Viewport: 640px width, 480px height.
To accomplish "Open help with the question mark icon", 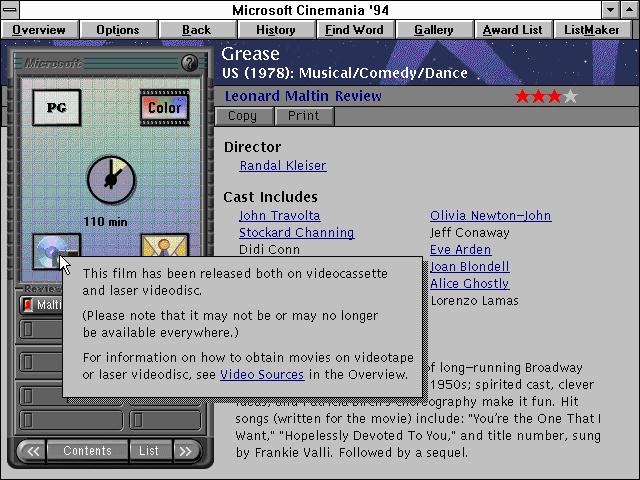I will click(189, 63).
